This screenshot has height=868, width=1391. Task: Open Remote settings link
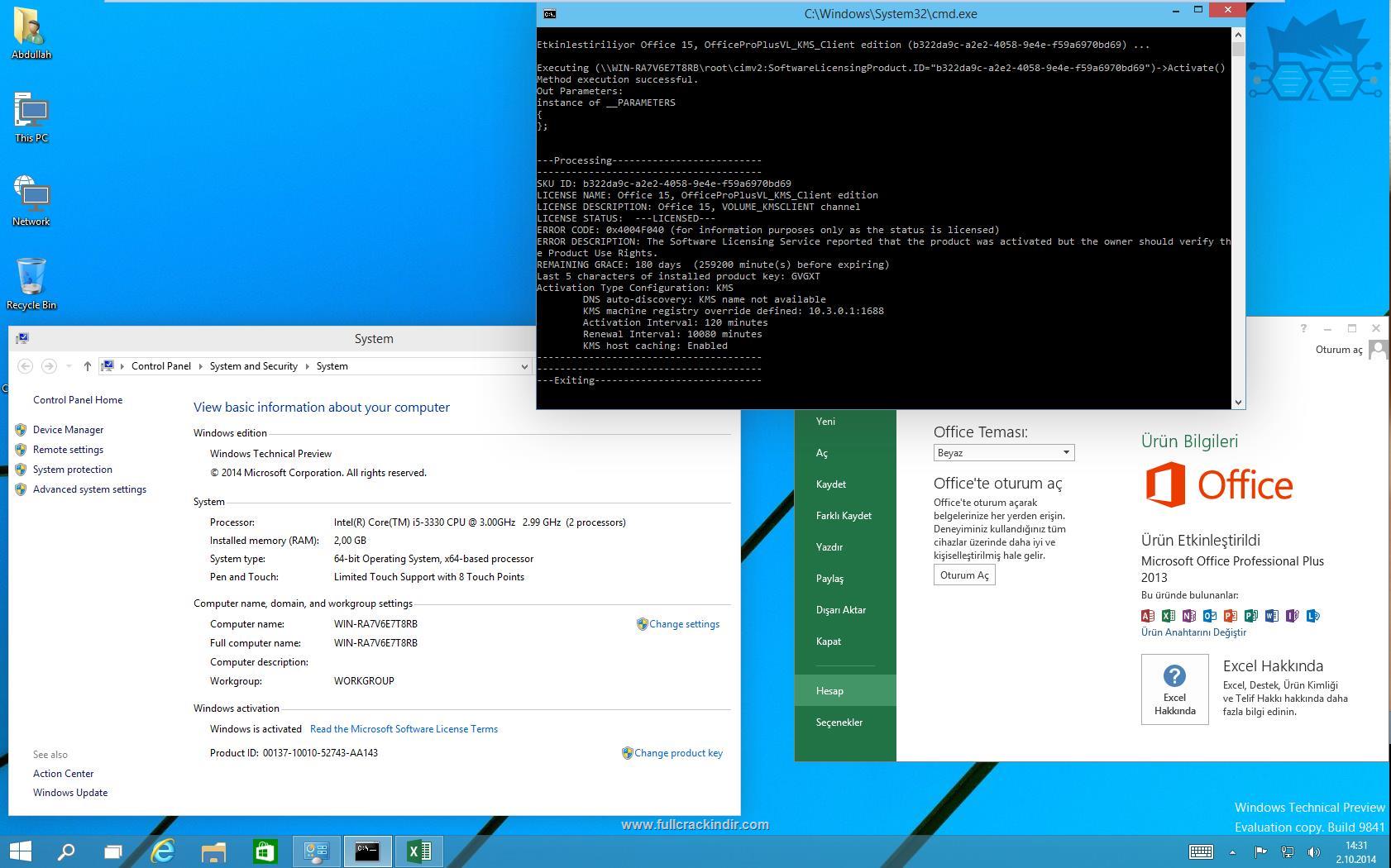(68, 450)
